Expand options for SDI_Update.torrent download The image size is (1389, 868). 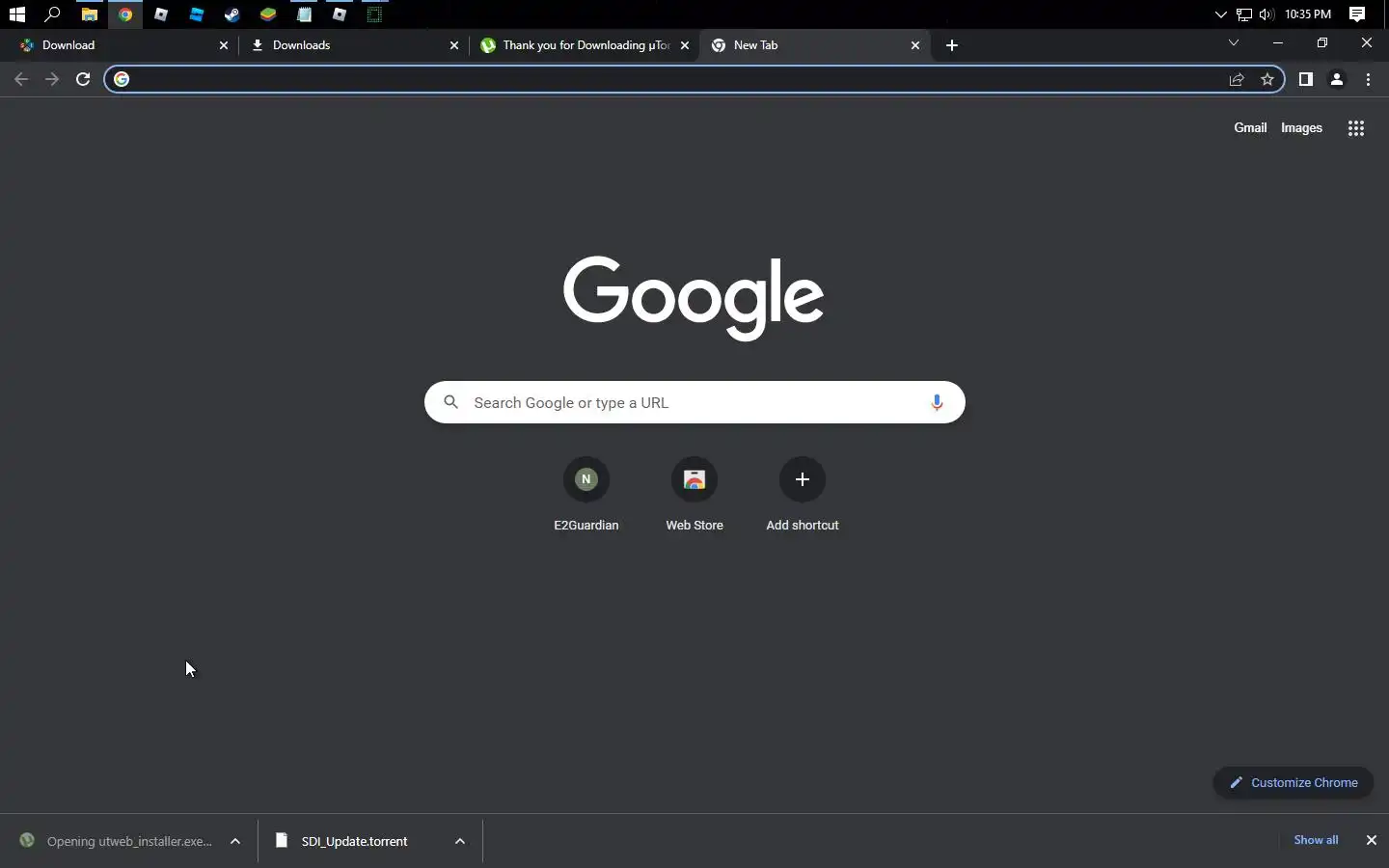tap(460, 841)
